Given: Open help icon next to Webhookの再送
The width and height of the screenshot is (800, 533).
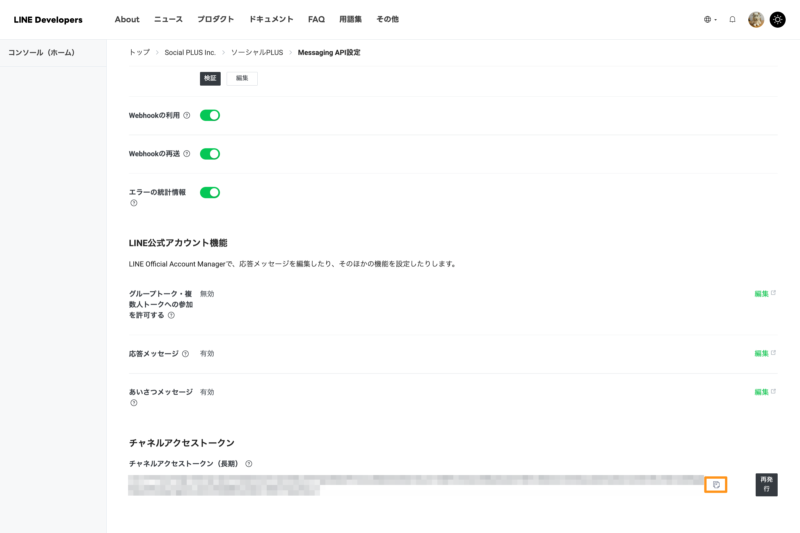Looking at the screenshot, I should click(187, 154).
